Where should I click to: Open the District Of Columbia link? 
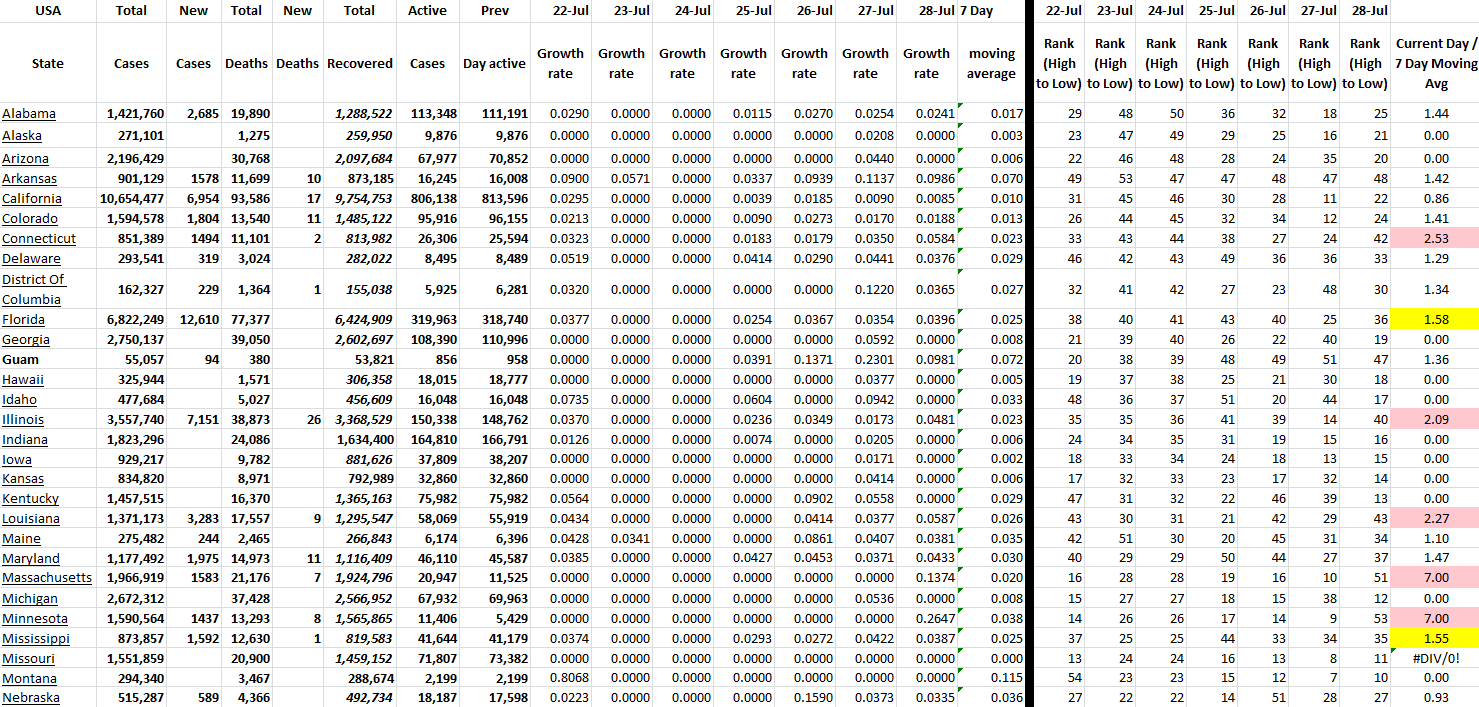point(33,289)
